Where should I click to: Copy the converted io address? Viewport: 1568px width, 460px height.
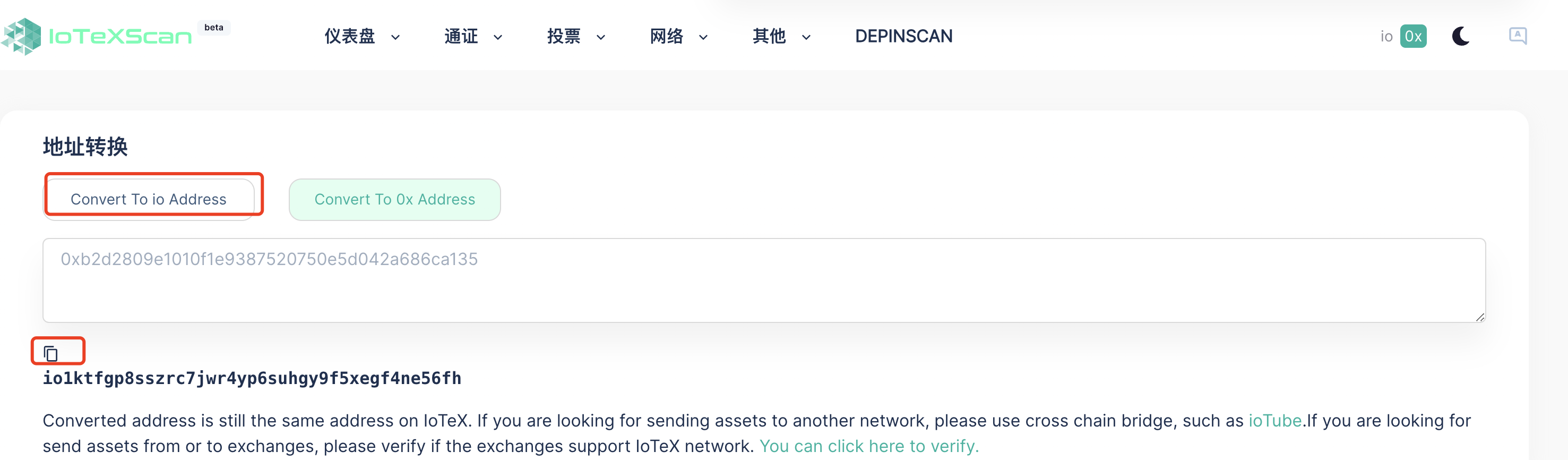tap(50, 353)
